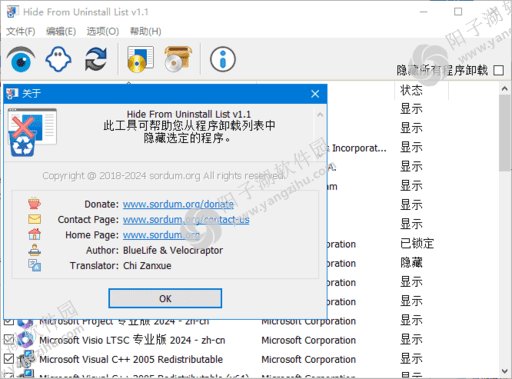512x379 pixels.
Task: Click the teacup donate icon
Action: (x=34, y=203)
